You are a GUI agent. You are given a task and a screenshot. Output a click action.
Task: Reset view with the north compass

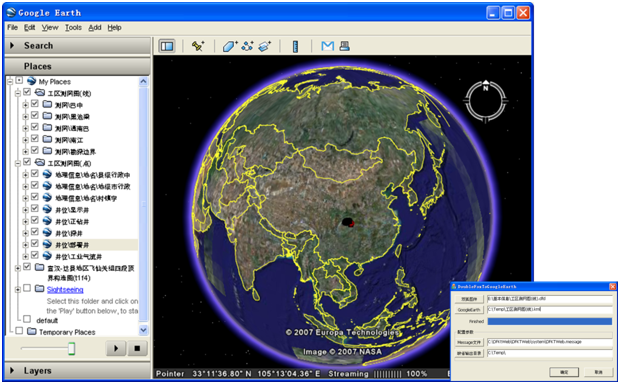[x=486, y=101]
